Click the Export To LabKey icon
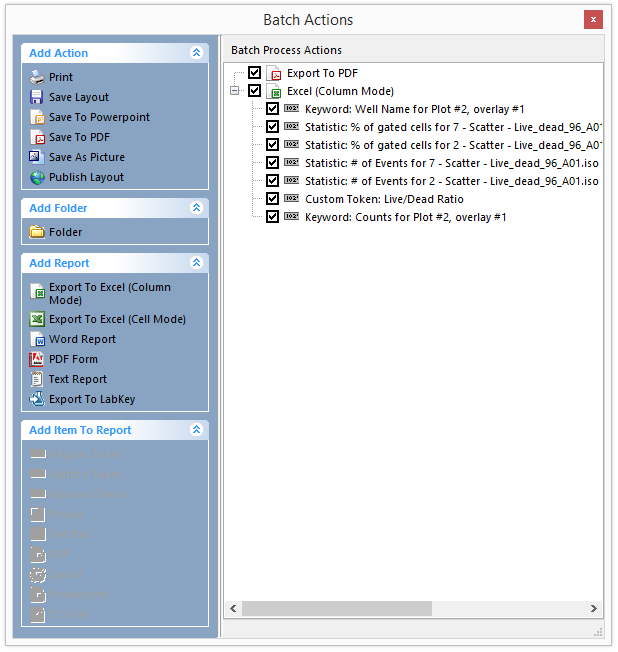Screen dimensions: 618x652 point(37,399)
